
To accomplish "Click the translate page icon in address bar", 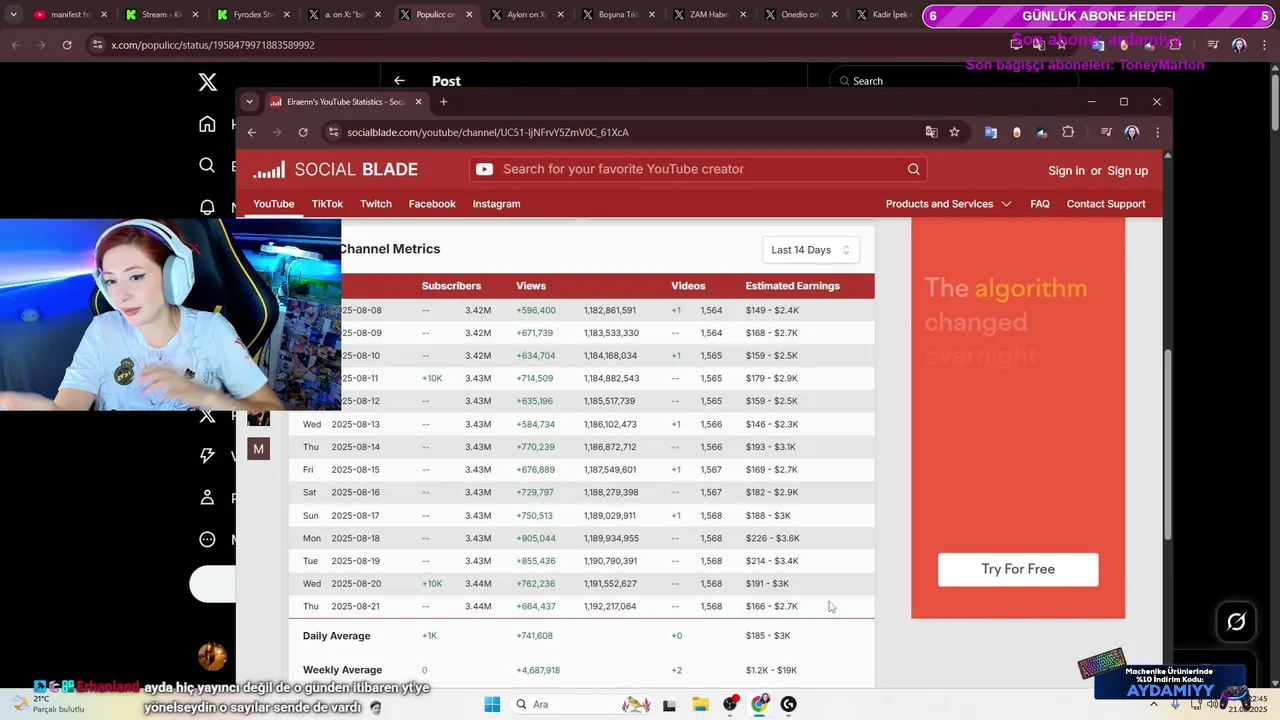I will tap(931, 132).
